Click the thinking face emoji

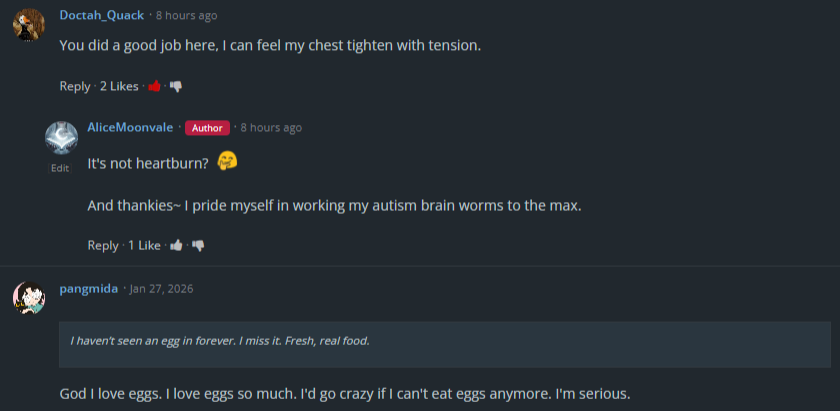[x=227, y=161]
